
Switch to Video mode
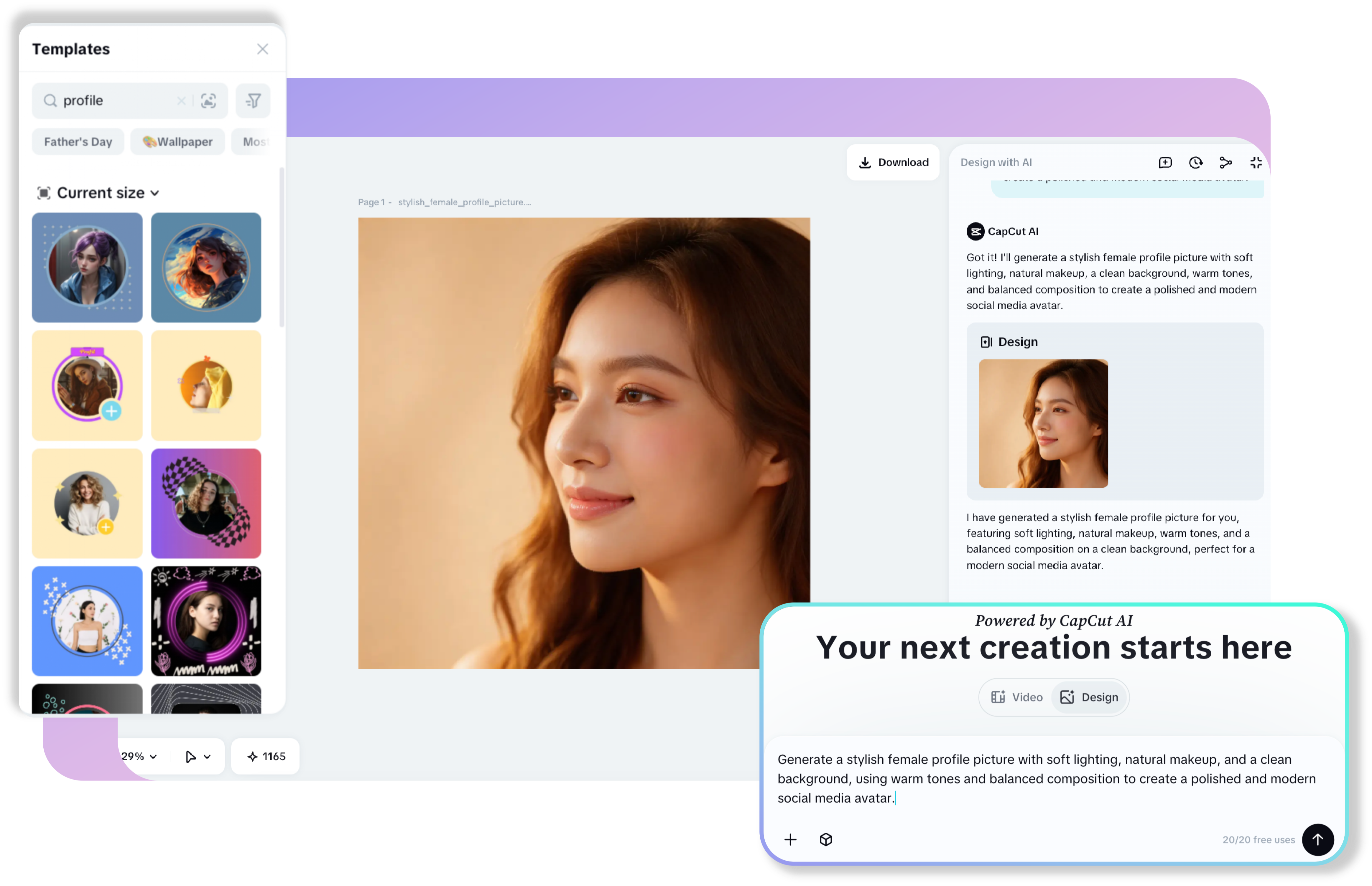coord(1016,697)
